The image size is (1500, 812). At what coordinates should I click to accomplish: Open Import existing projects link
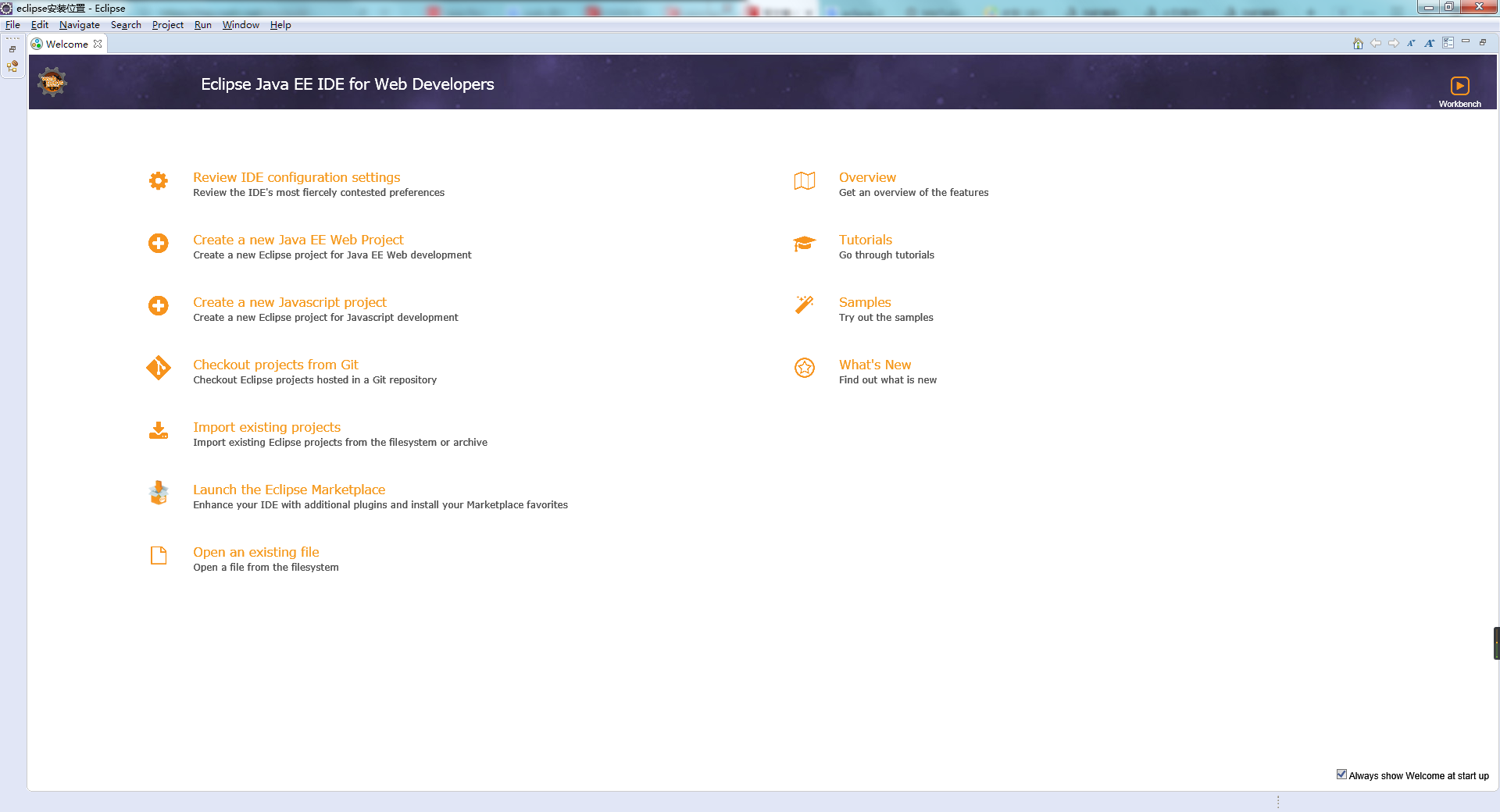click(x=266, y=427)
